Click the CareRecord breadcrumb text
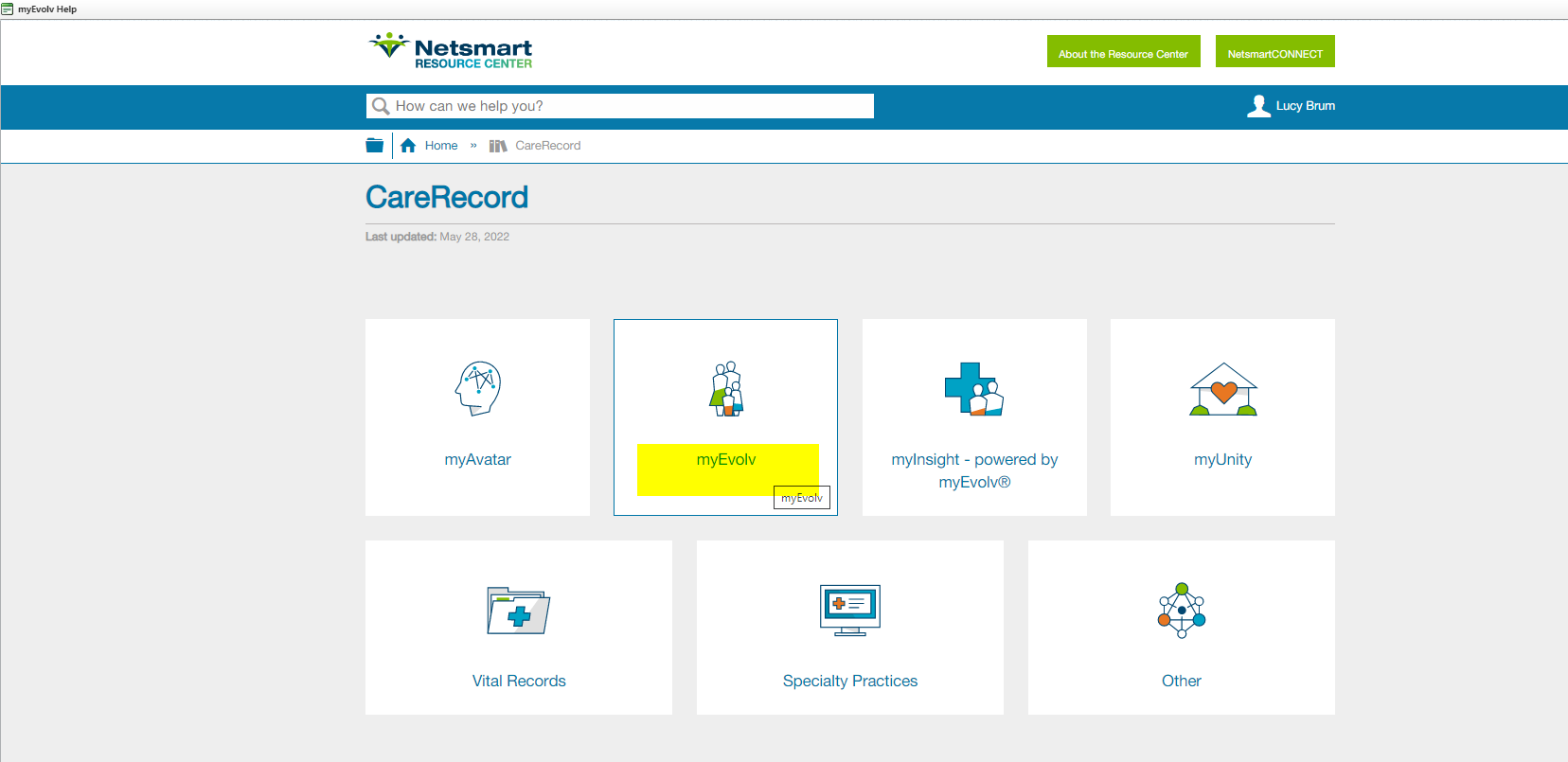The image size is (1568, 762). pyautogui.click(x=548, y=146)
